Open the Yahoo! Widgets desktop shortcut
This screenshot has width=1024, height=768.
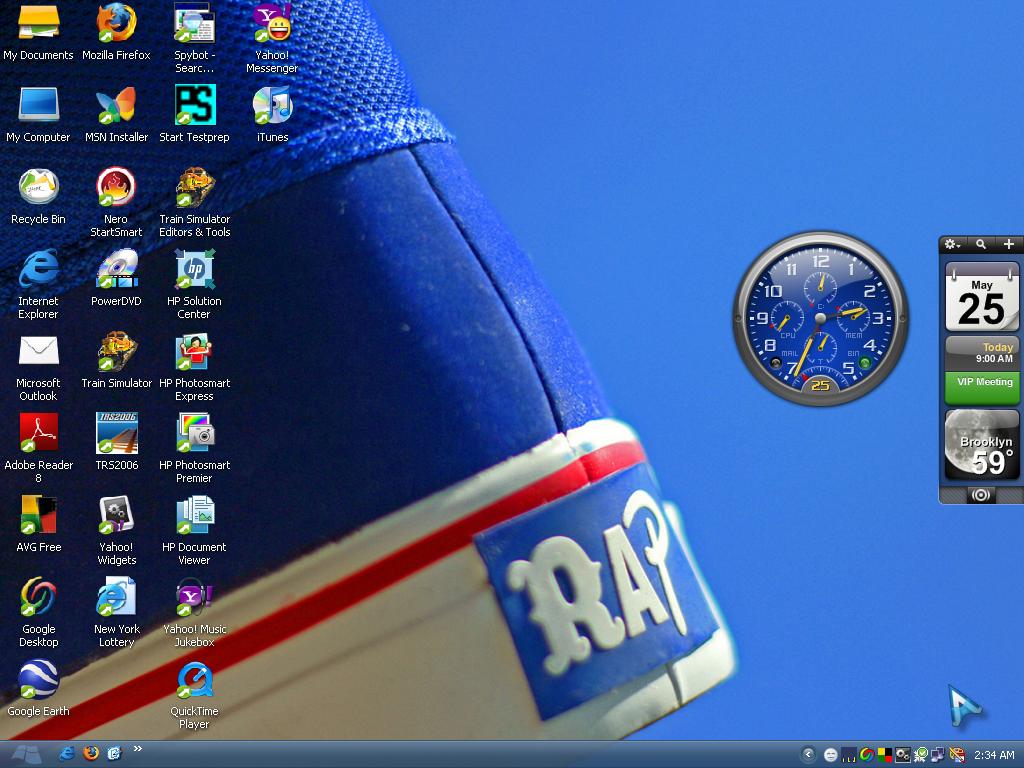click(116, 530)
